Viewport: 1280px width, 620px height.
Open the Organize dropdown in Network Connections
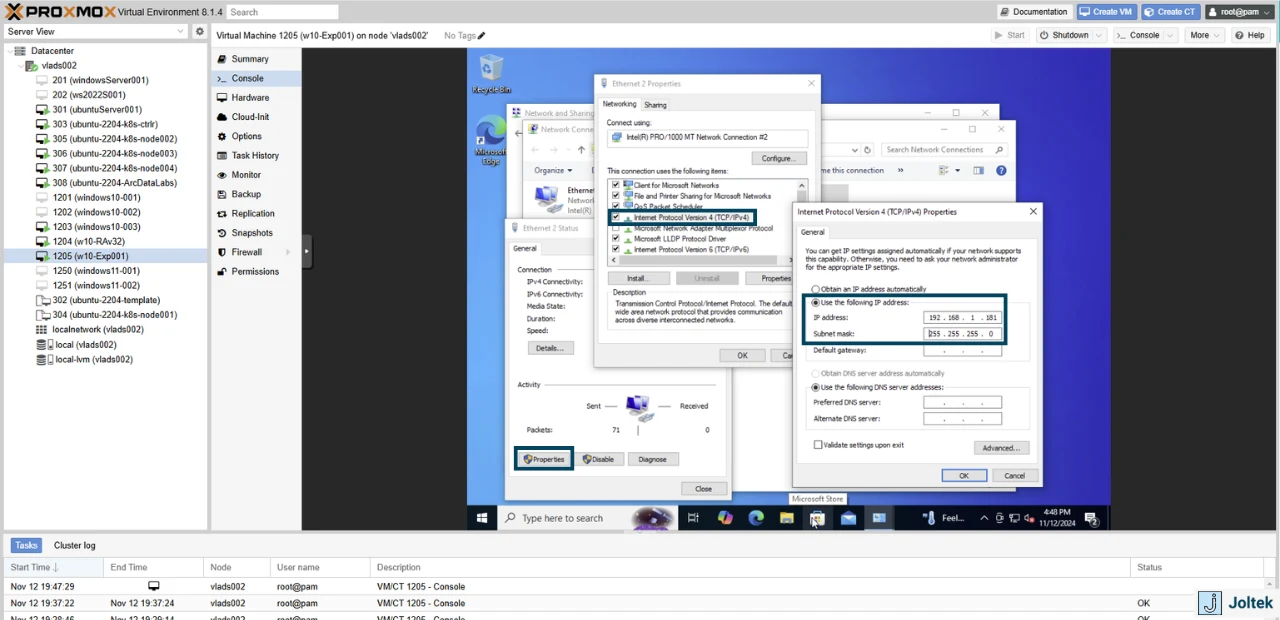[x=553, y=171]
